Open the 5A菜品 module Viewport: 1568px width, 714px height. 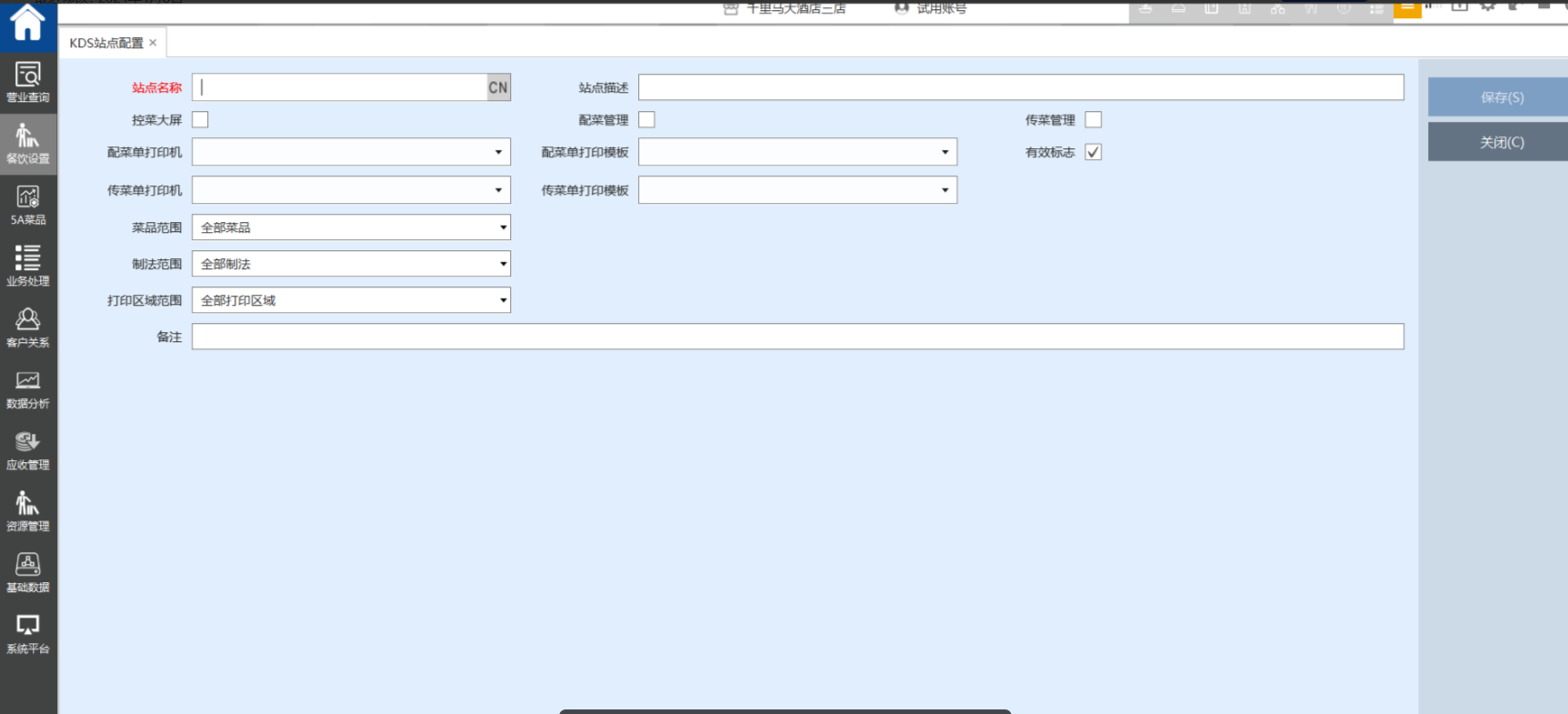pyautogui.click(x=28, y=205)
